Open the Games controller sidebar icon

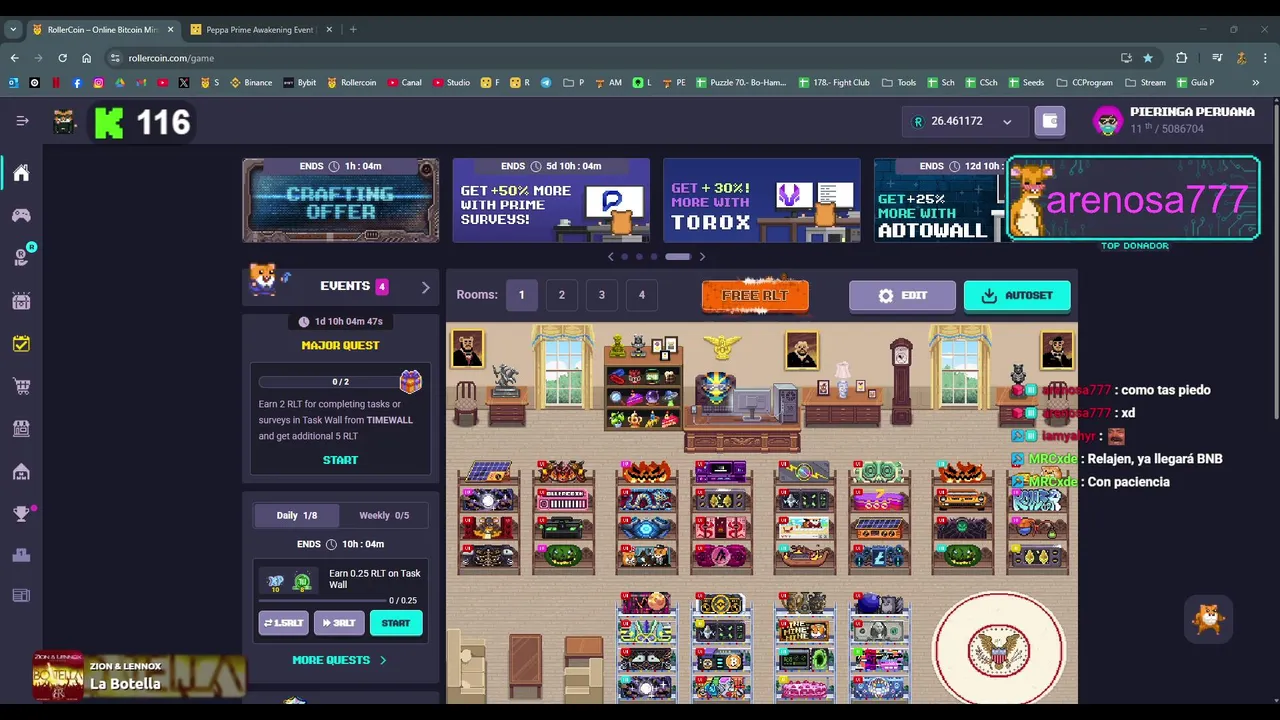click(x=21, y=215)
